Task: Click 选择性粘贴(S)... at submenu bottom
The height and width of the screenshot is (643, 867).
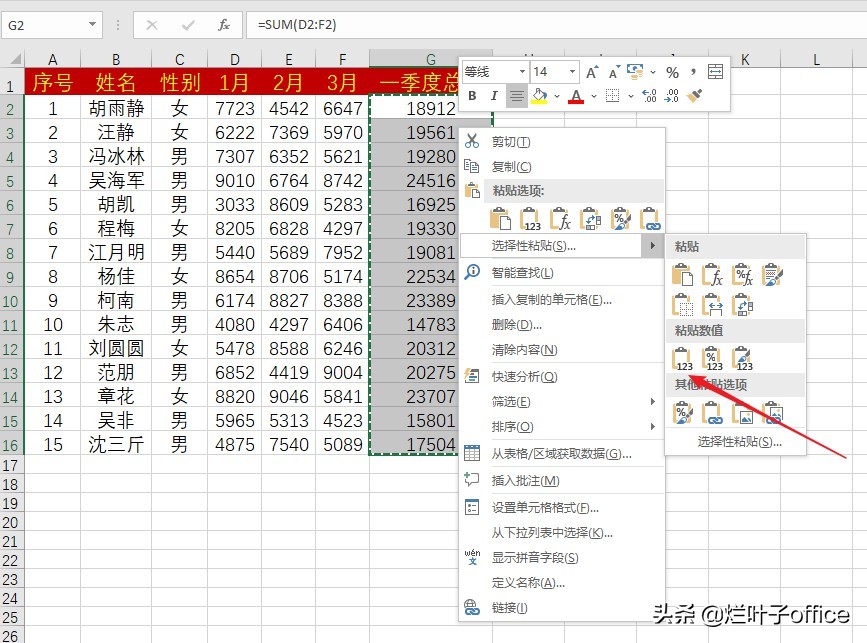Action: point(735,441)
